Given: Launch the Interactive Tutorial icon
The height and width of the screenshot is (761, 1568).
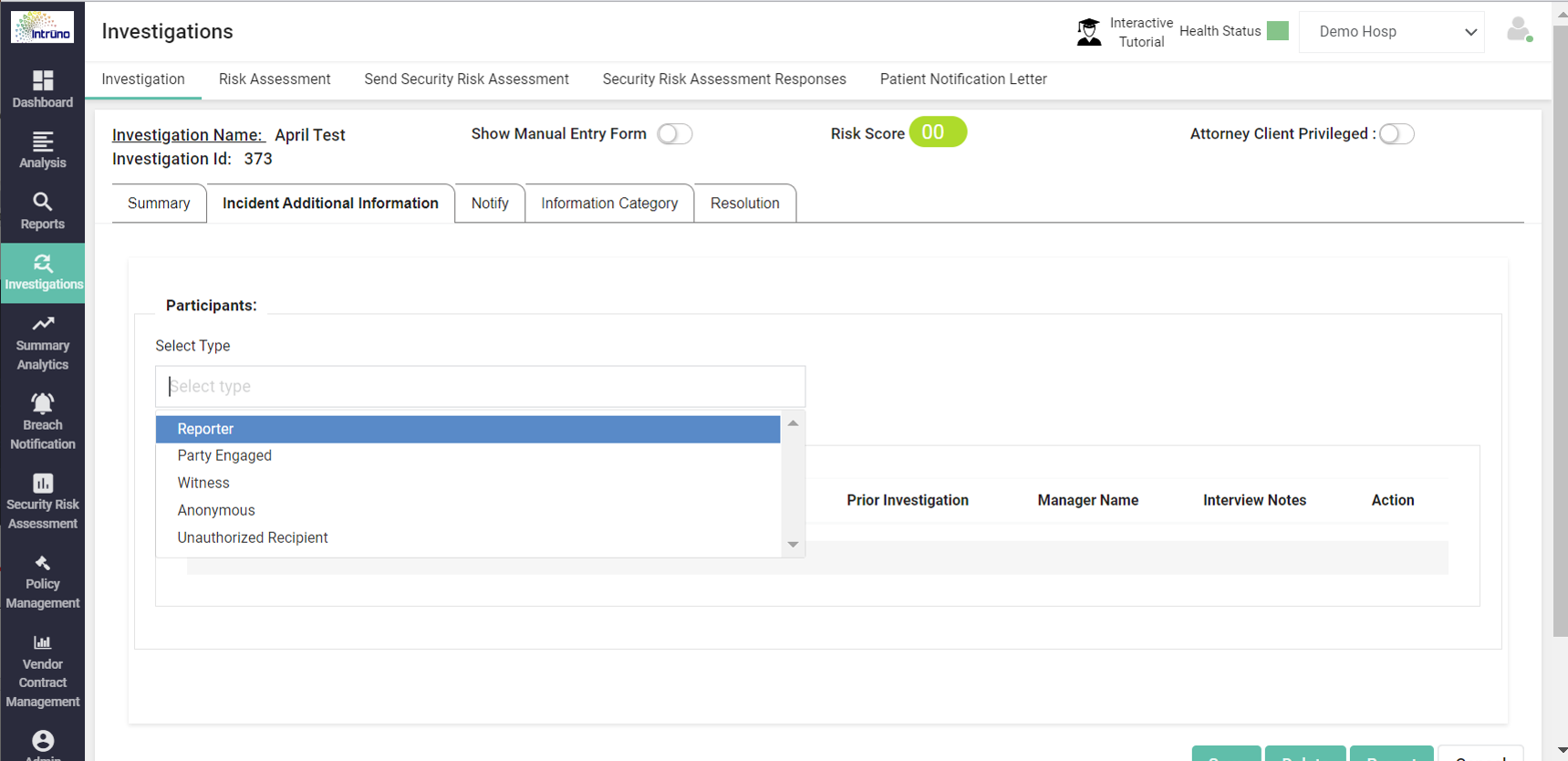Looking at the screenshot, I should pos(1089,32).
